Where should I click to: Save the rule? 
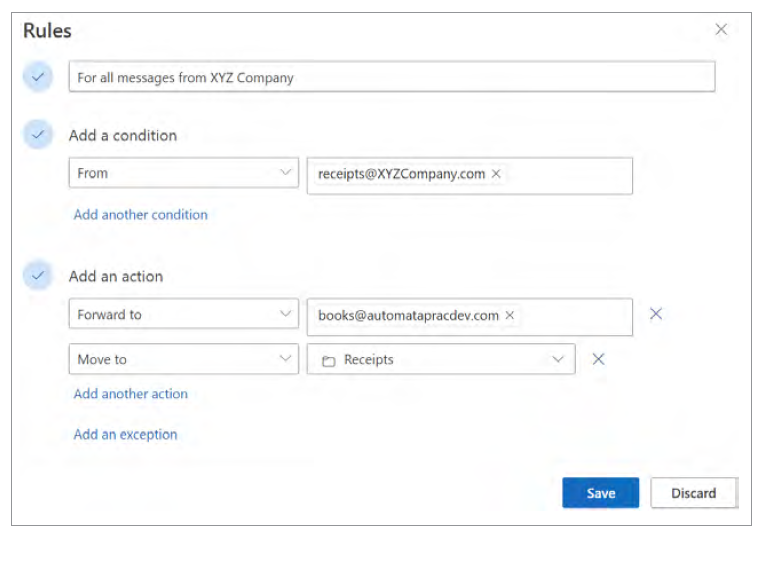pos(600,493)
